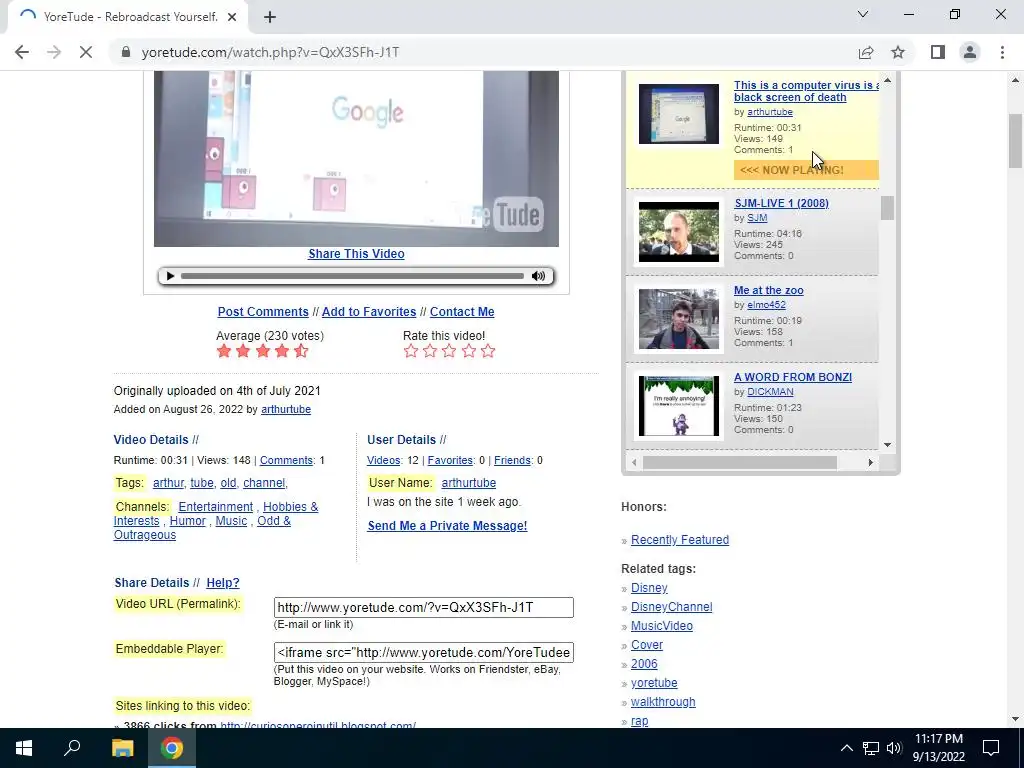Open taskbar search icon
This screenshot has width=1024, height=768.
point(72,748)
